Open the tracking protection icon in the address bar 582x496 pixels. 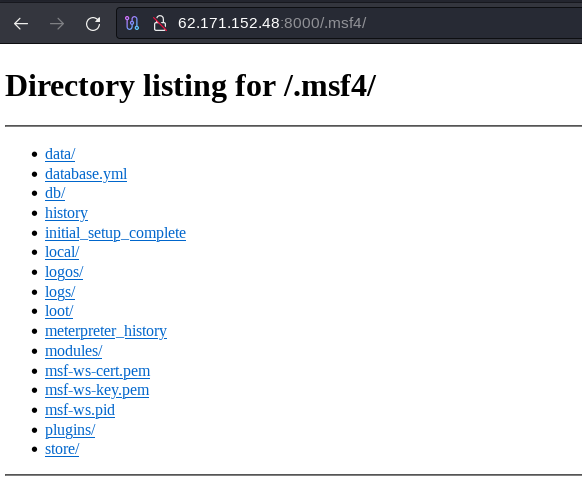click(132, 23)
